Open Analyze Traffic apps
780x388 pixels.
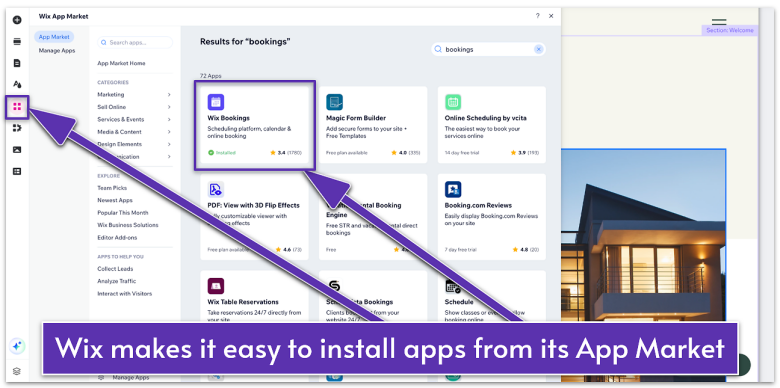pos(116,281)
